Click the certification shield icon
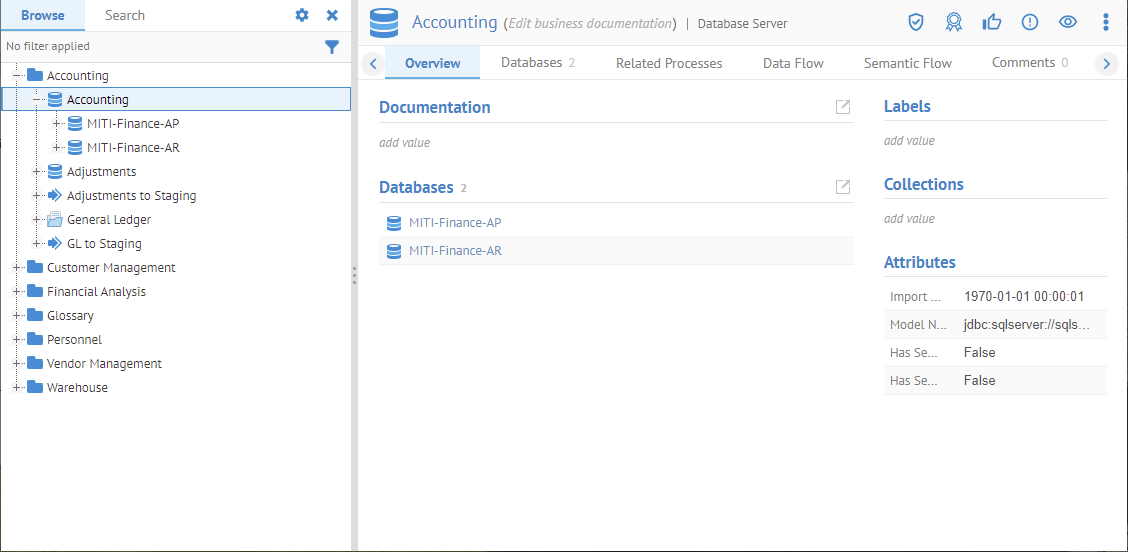 tap(915, 23)
